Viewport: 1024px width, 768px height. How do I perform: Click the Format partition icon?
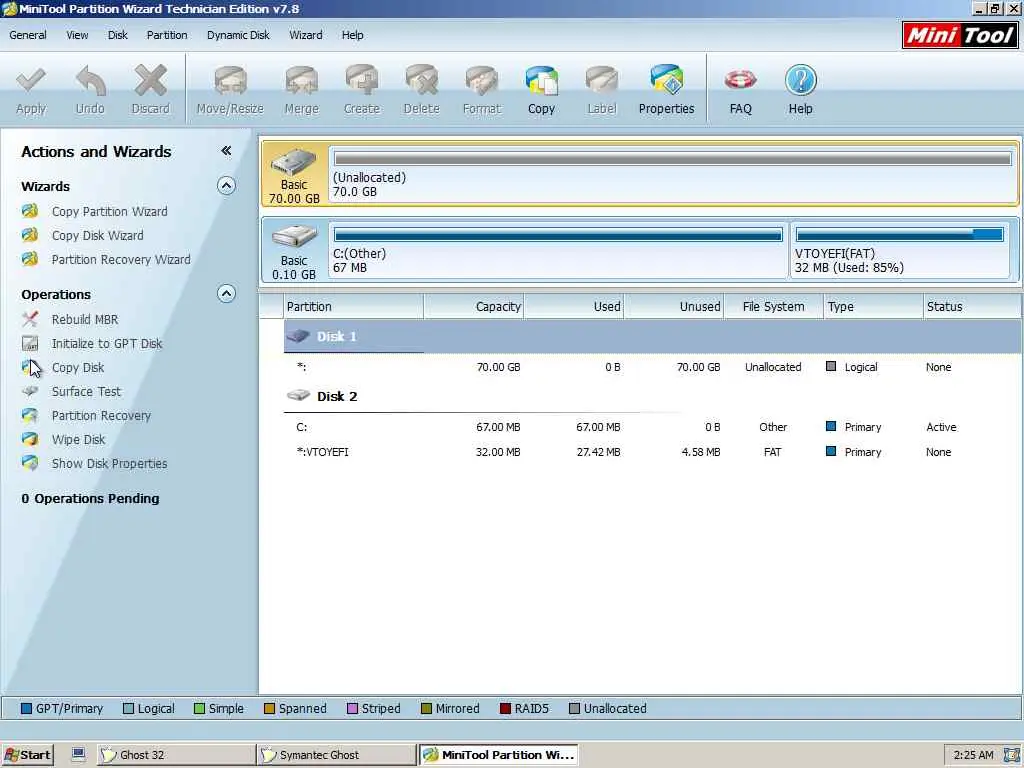pos(482,81)
